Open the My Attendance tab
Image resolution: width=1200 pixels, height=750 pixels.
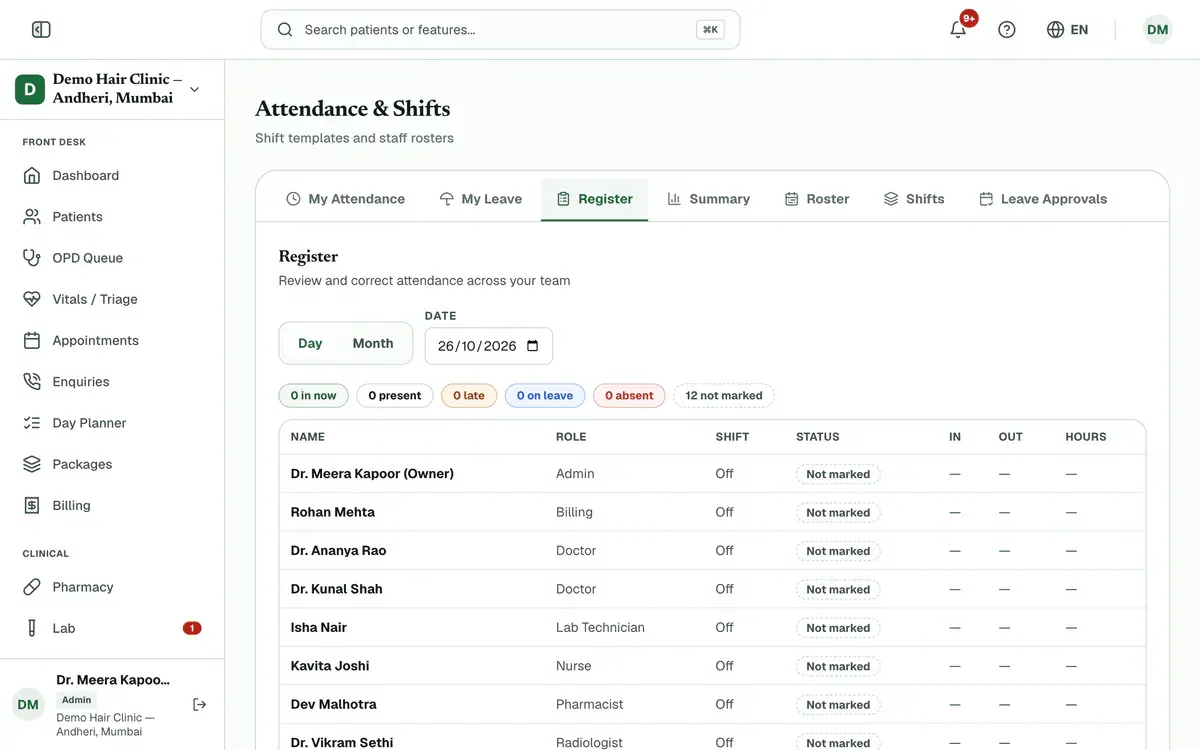(x=345, y=199)
